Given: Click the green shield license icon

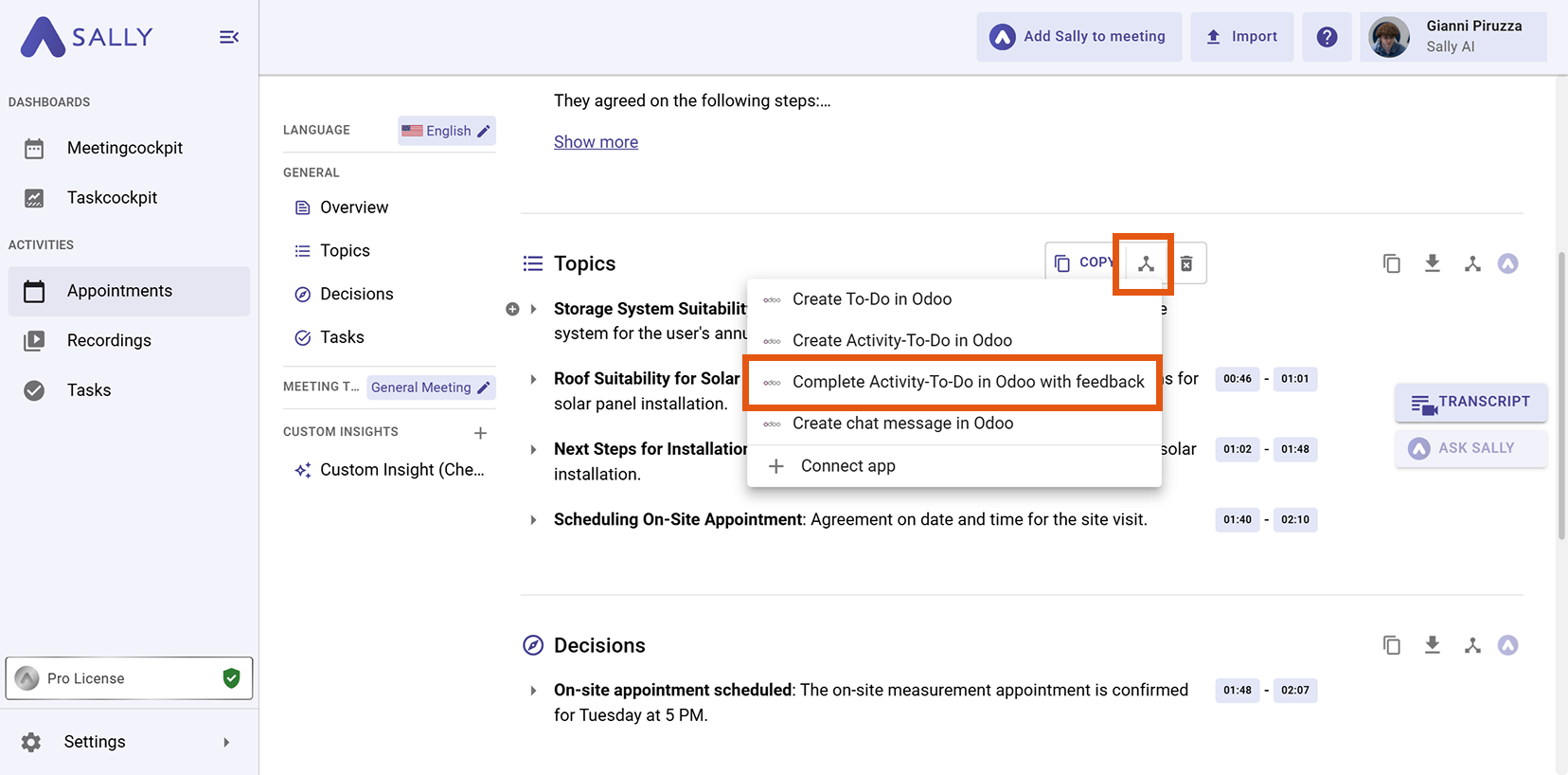Looking at the screenshot, I should (231, 677).
